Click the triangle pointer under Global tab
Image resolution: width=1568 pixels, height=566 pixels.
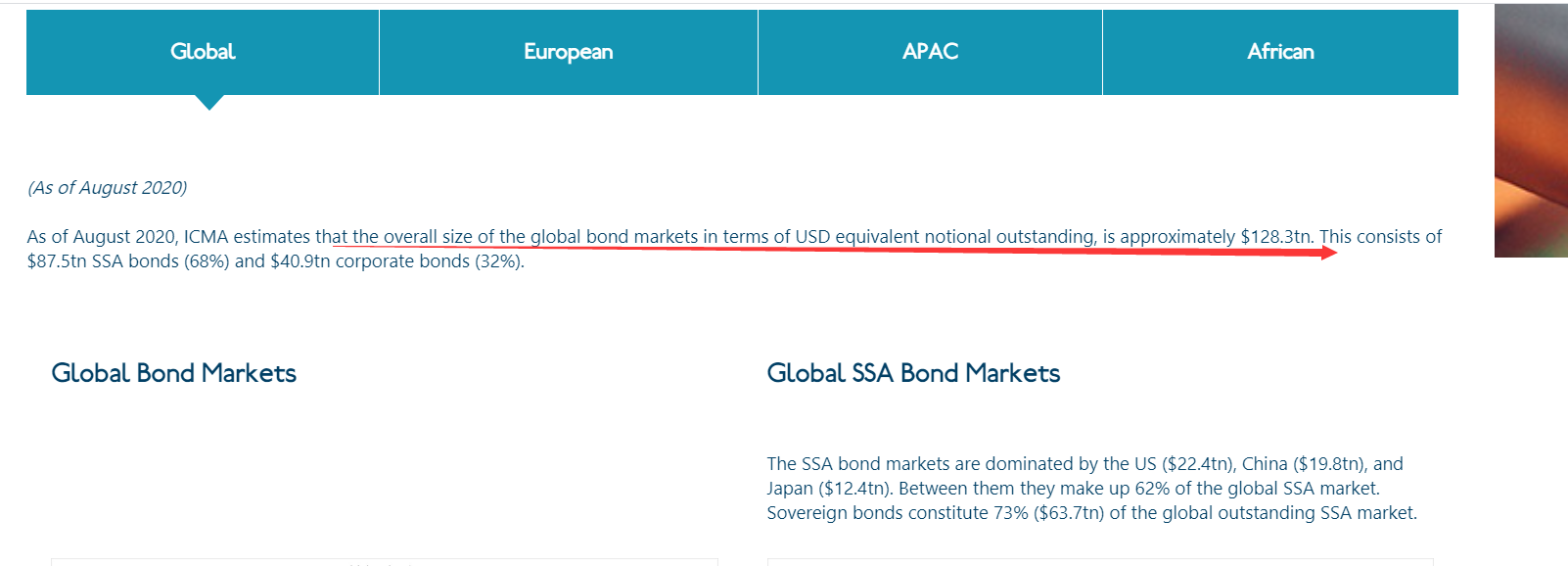209,102
